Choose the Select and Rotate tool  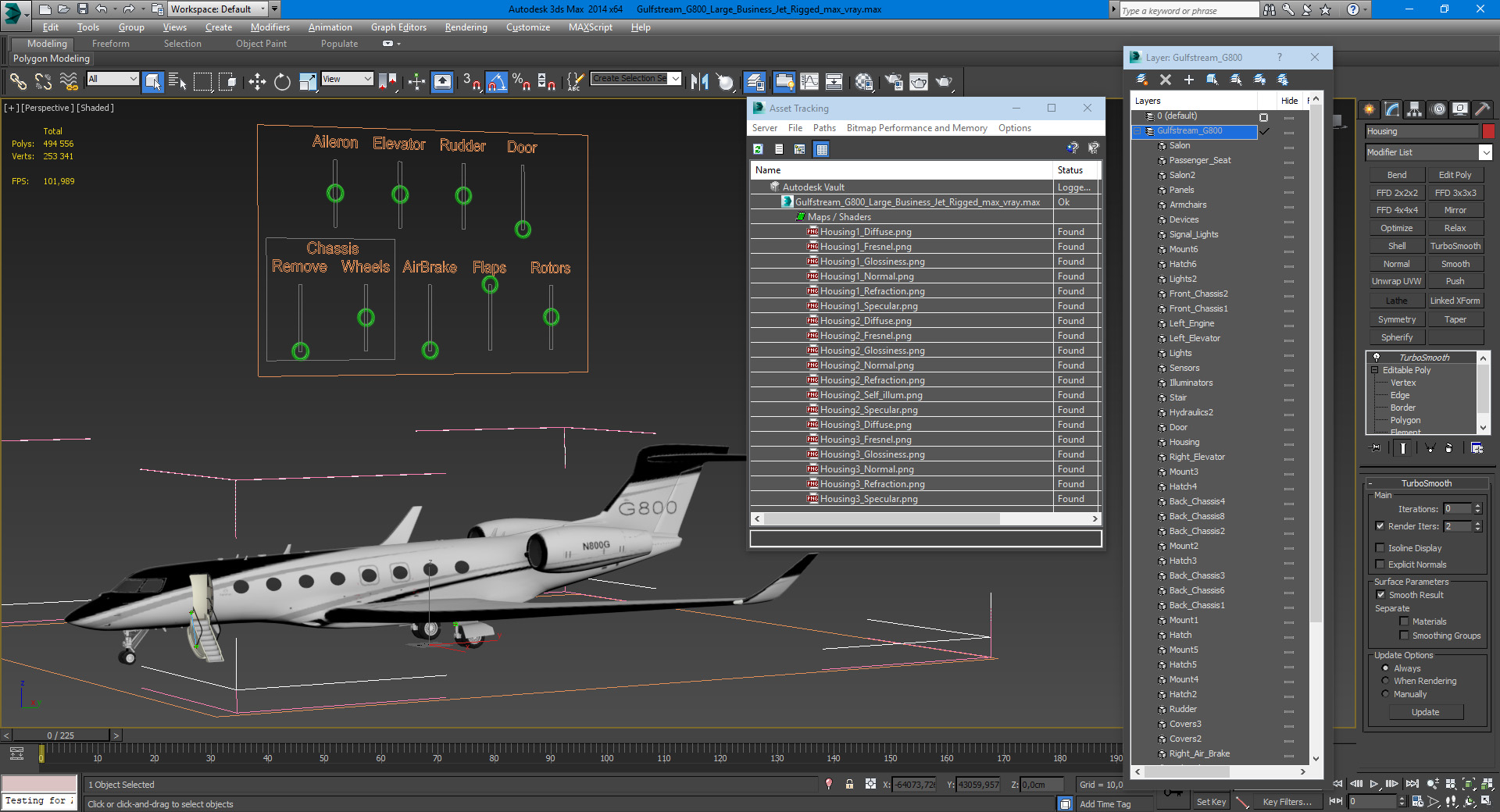coord(282,81)
